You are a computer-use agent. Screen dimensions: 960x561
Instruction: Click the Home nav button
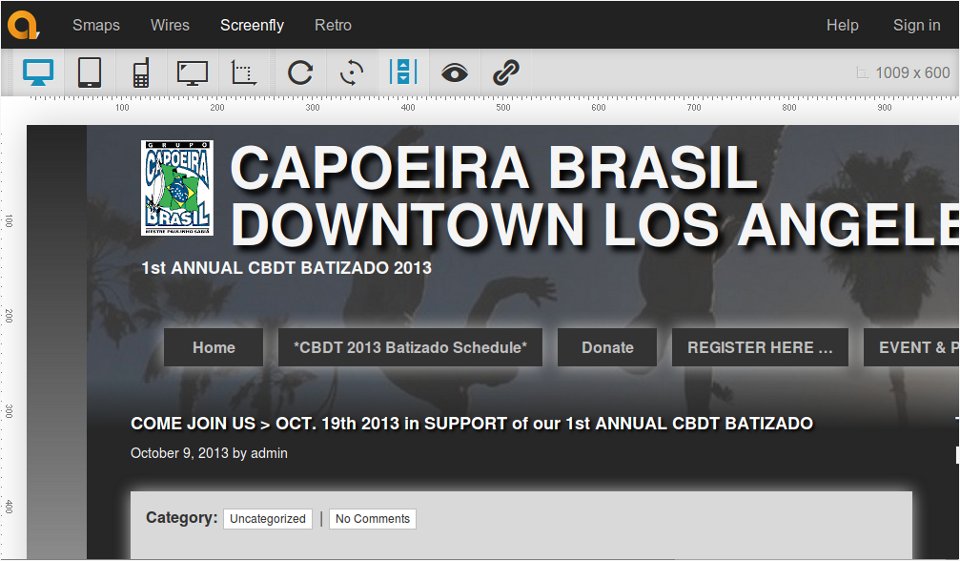click(x=214, y=347)
